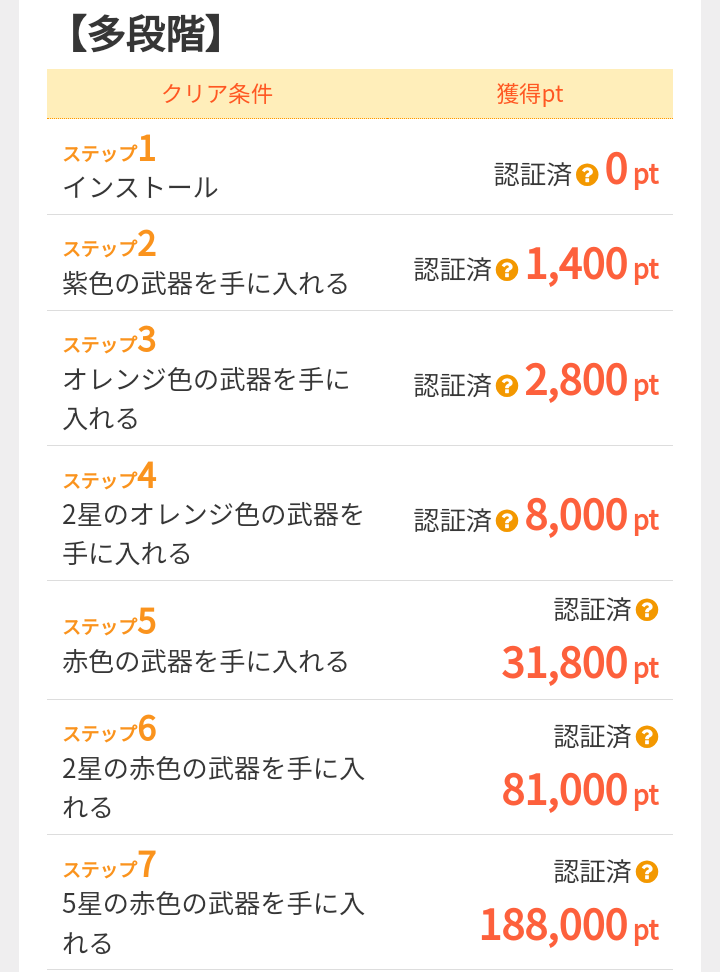Image resolution: width=720 pixels, height=972 pixels.
Task: Click the 紫色の武器を手に入れる condition text
Action: 205,283
